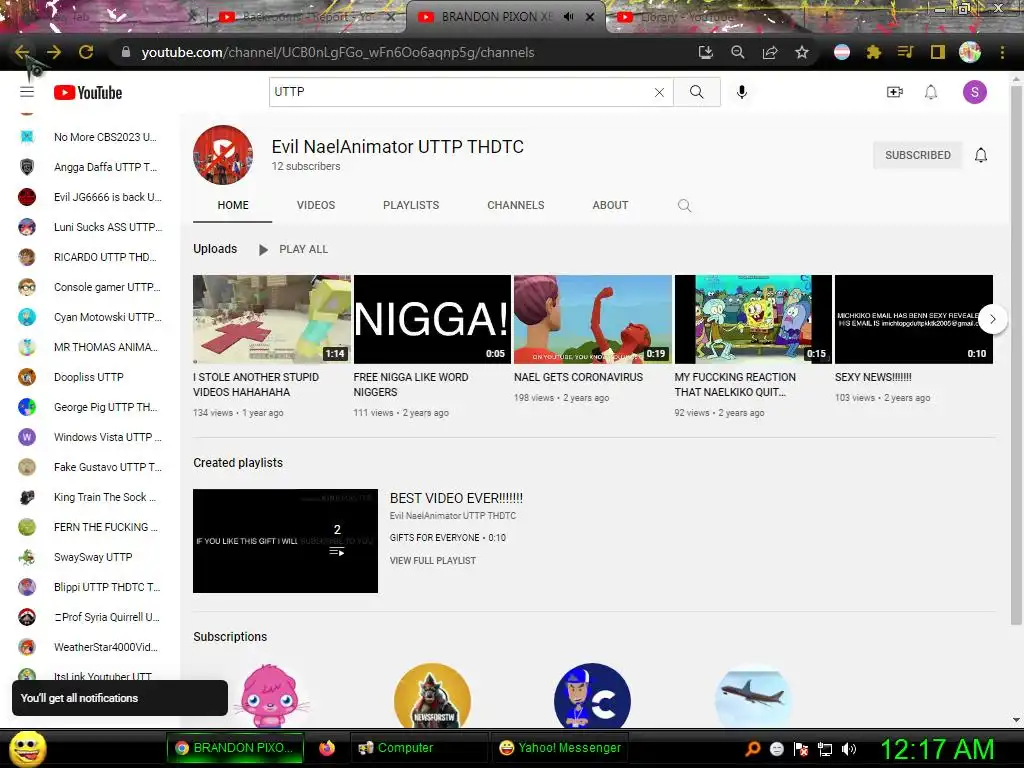This screenshot has width=1024, height=768.
Task: Search by voice with the microphone icon
Action: (x=741, y=92)
